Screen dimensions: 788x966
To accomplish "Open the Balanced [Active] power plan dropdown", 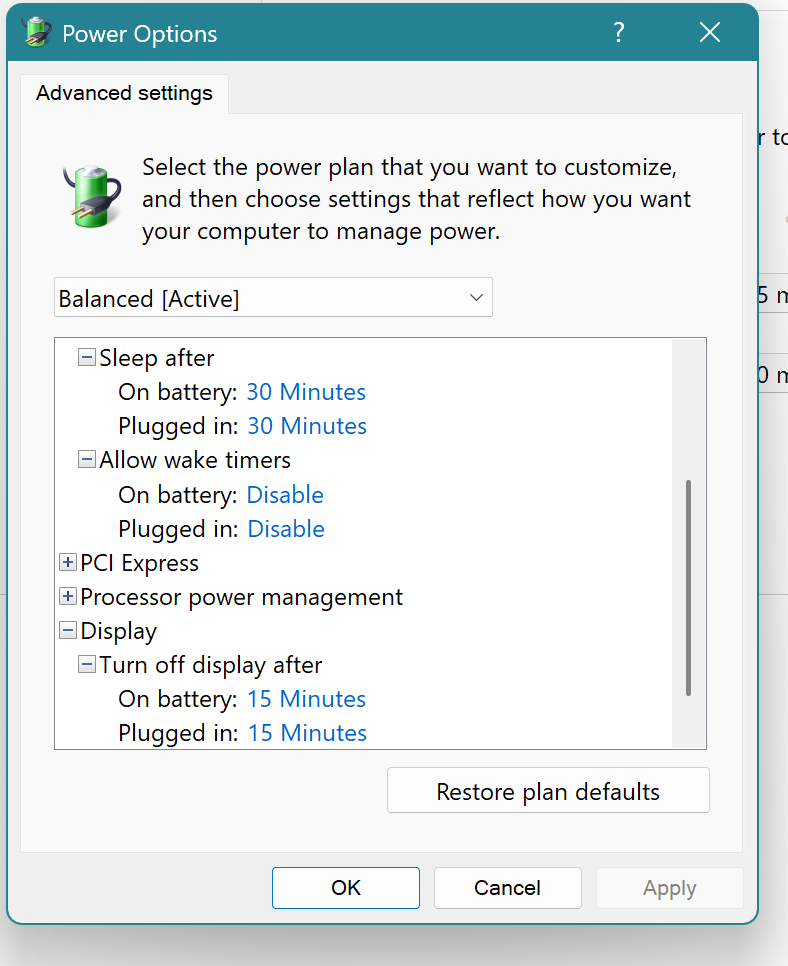I will [273, 298].
